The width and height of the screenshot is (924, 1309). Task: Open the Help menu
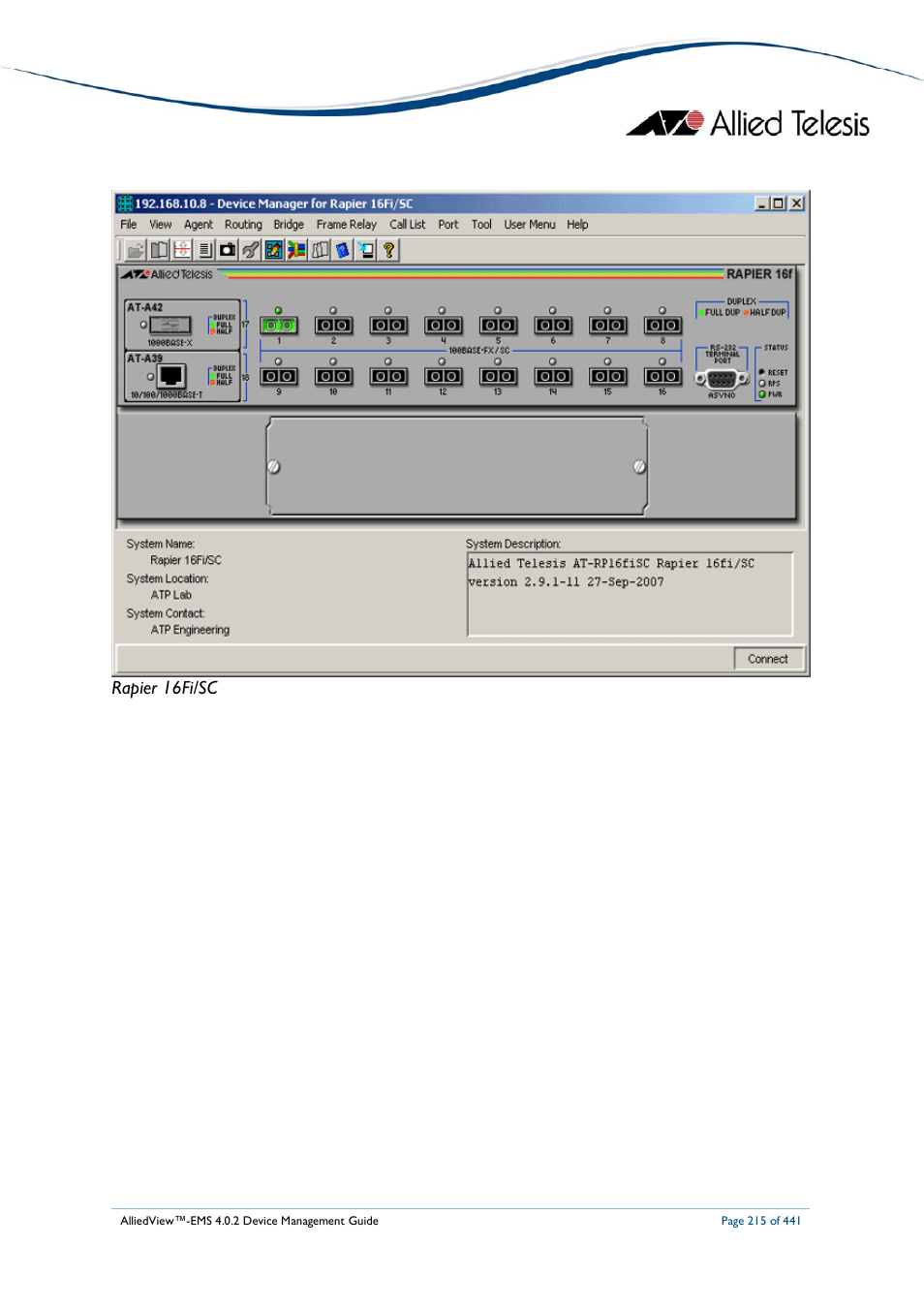[x=577, y=225]
